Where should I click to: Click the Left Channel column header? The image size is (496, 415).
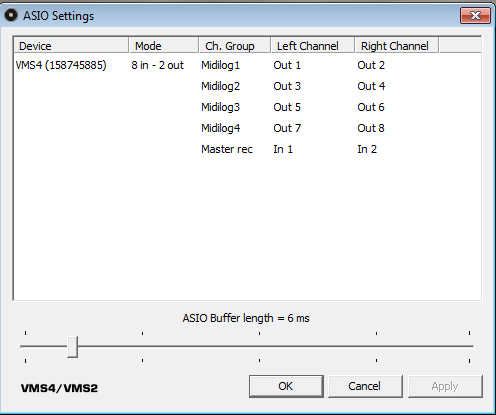(x=313, y=46)
